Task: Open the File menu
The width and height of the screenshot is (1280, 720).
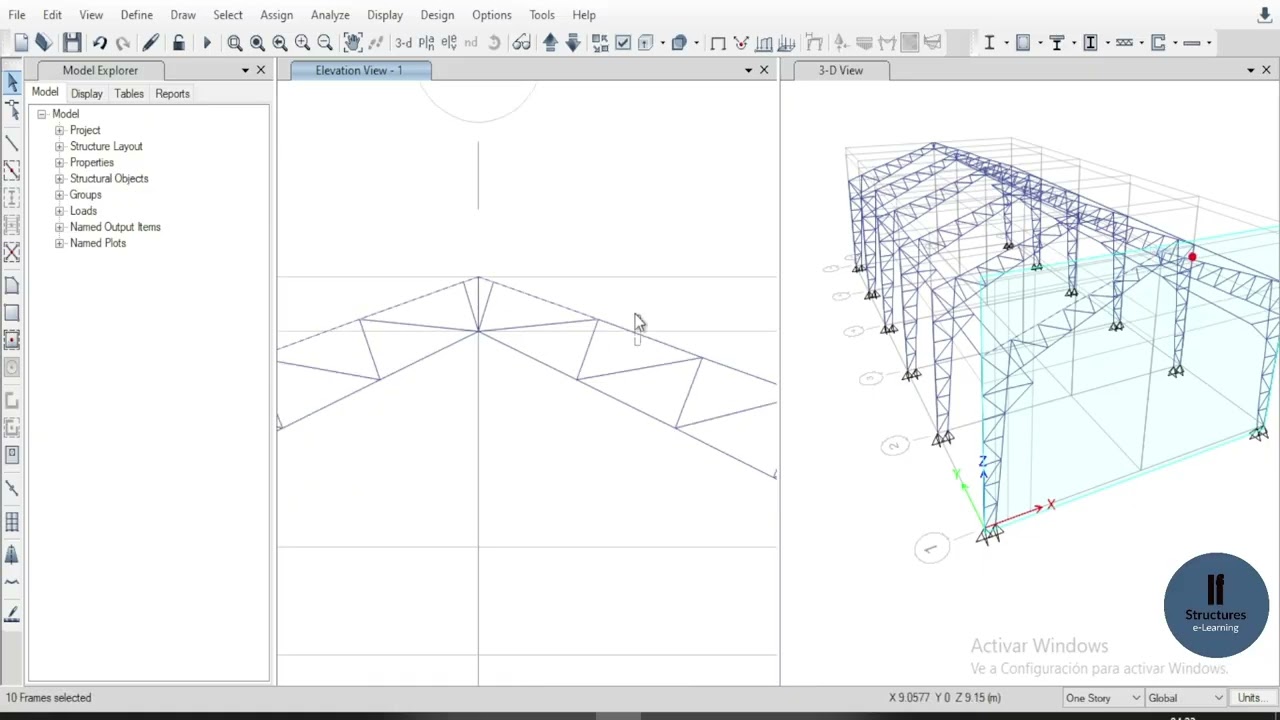Action: [17, 15]
